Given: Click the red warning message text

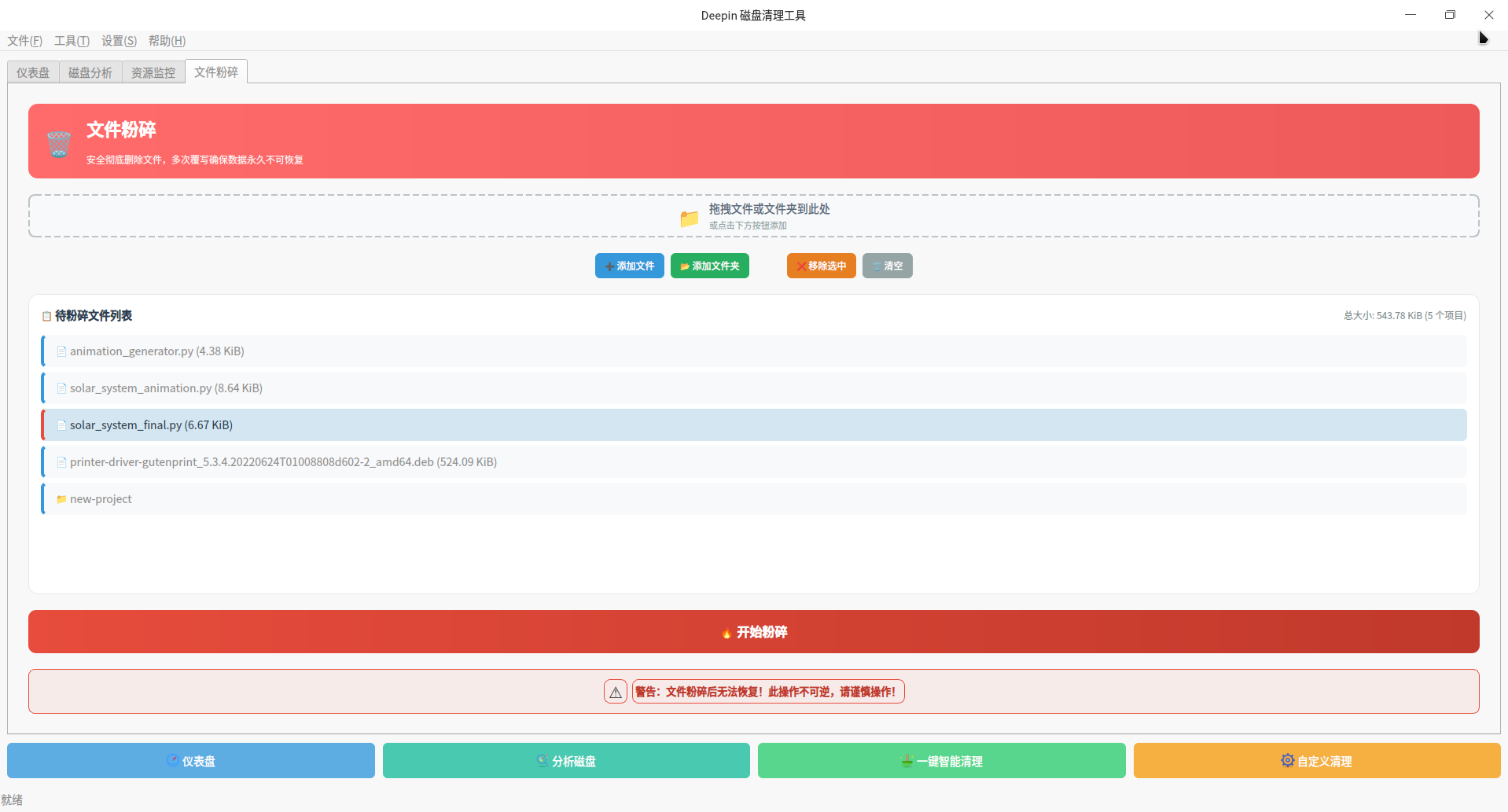Looking at the screenshot, I should tap(768, 692).
